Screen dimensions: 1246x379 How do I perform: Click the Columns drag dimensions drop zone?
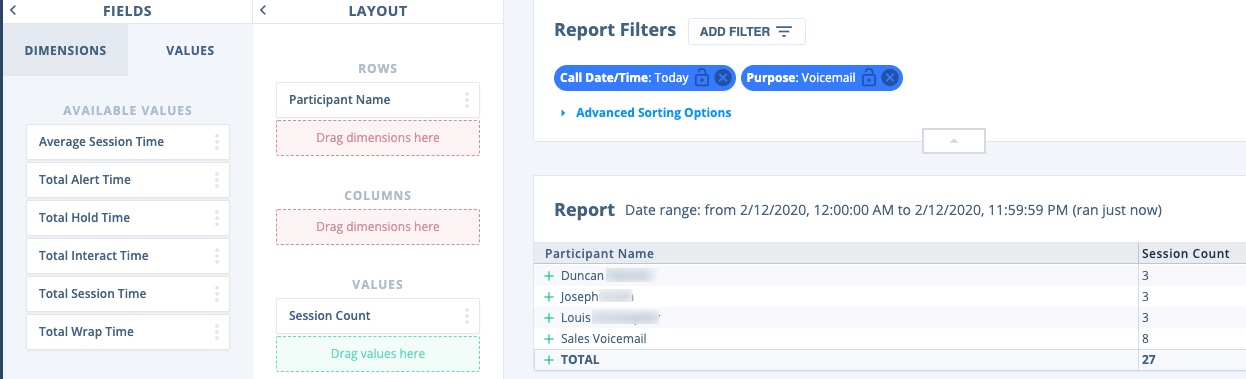[x=378, y=227]
